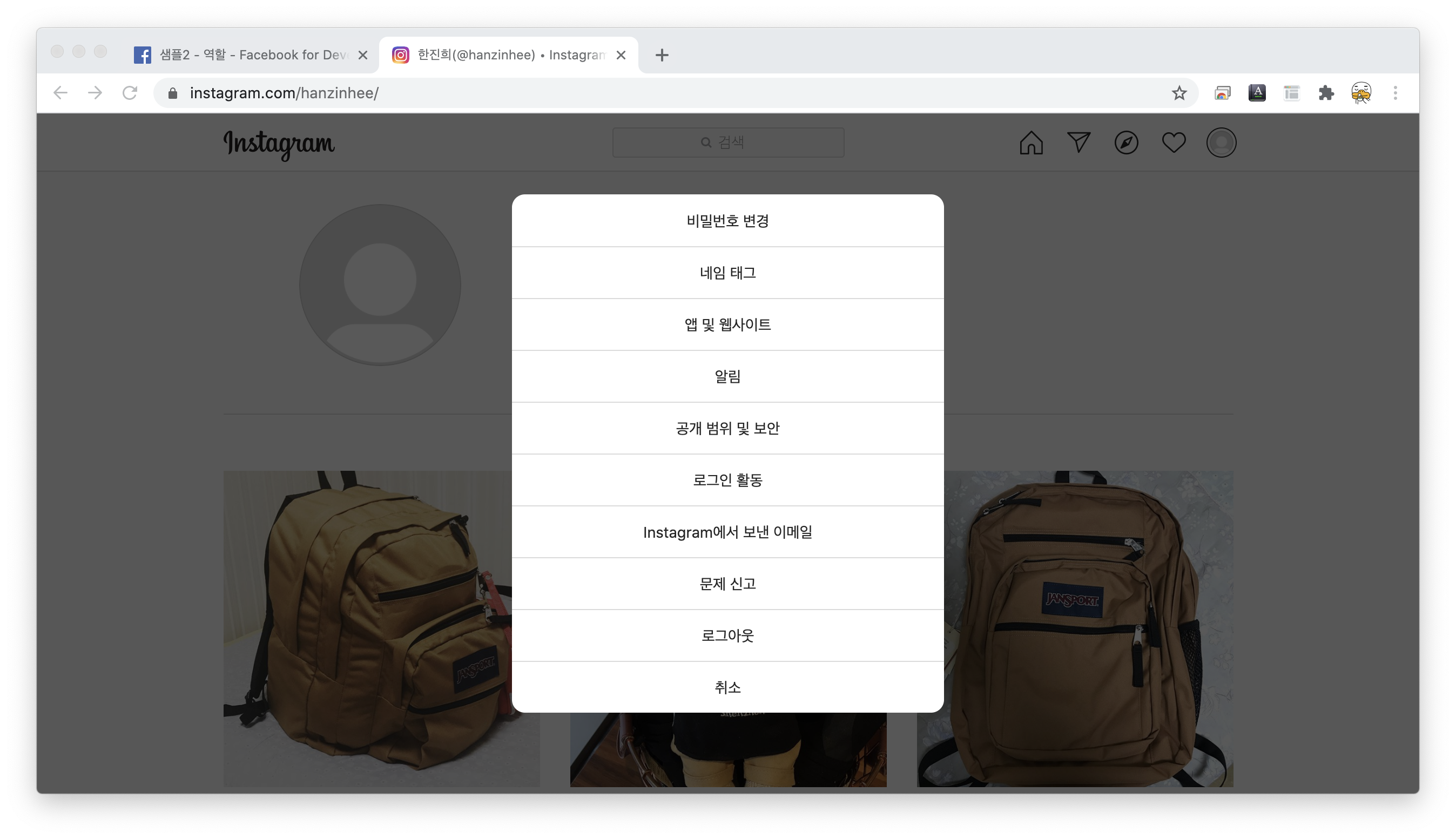Open a new browser tab
The height and width of the screenshot is (839, 1456).
coord(662,55)
